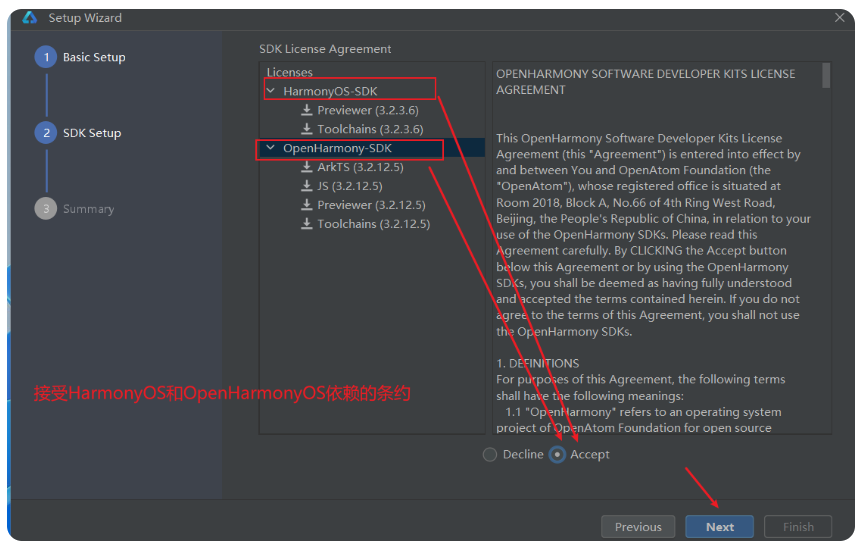The height and width of the screenshot is (541, 860).
Task: Select Toolchains (3.2.12.5) license row
Action: click(x=372, y=224)
